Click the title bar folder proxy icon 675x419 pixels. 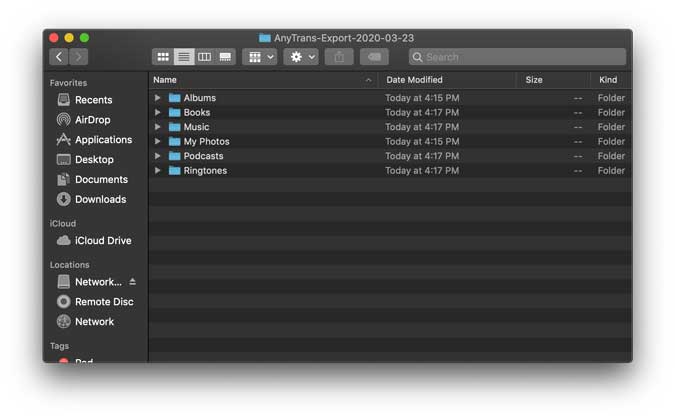265,38
